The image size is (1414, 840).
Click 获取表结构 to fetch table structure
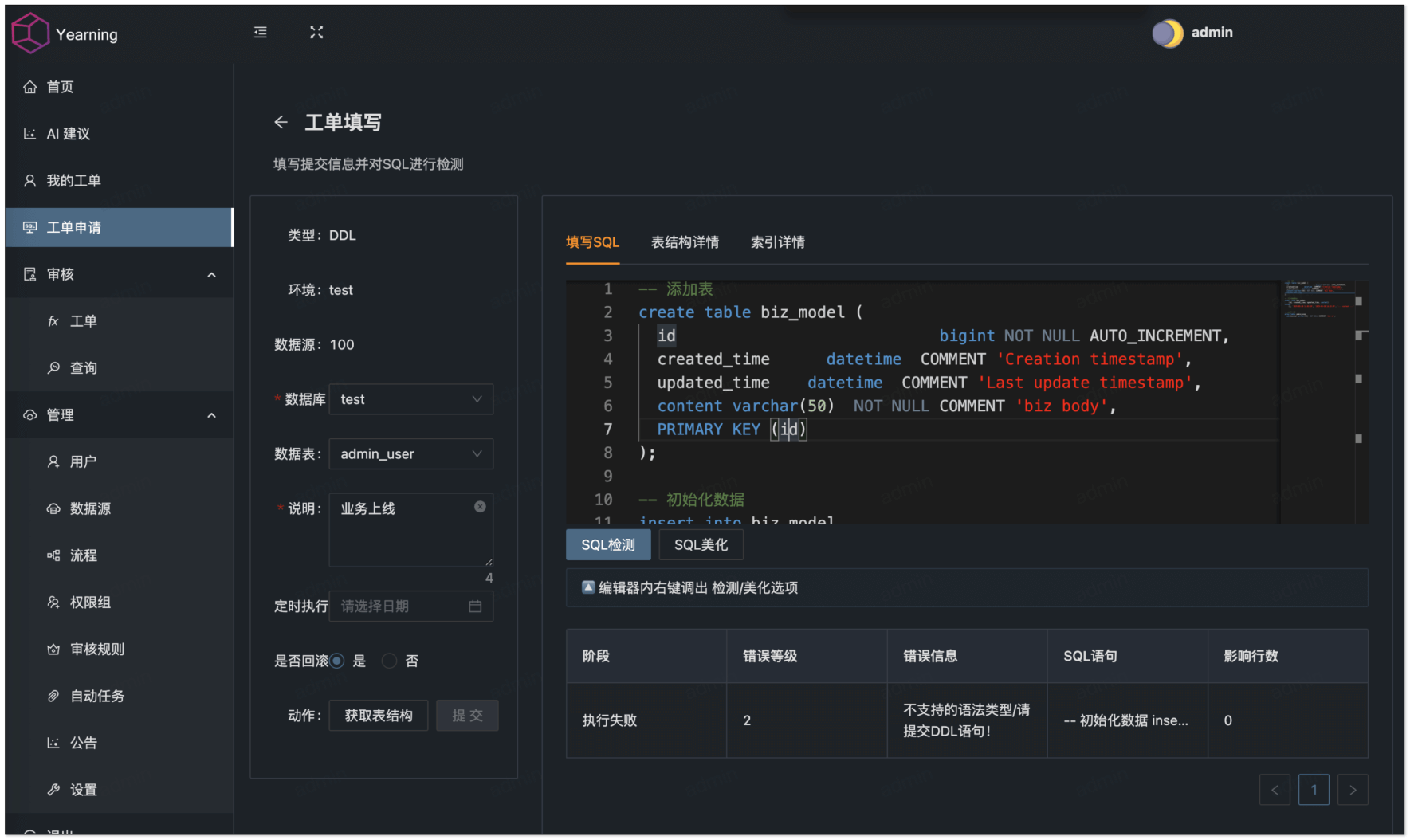click(378, 715)
